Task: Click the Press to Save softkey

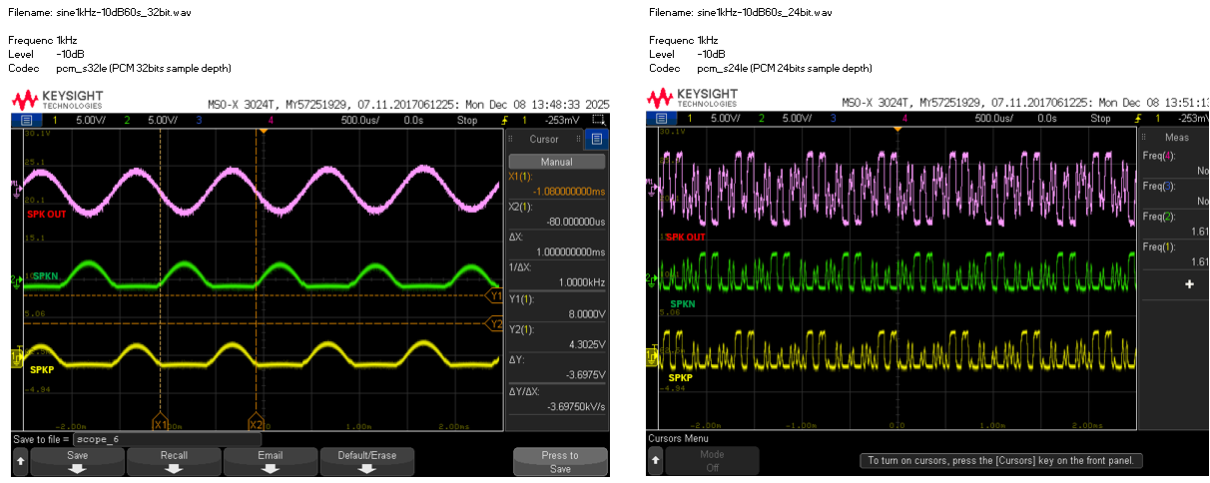Action: coord(560,460)
